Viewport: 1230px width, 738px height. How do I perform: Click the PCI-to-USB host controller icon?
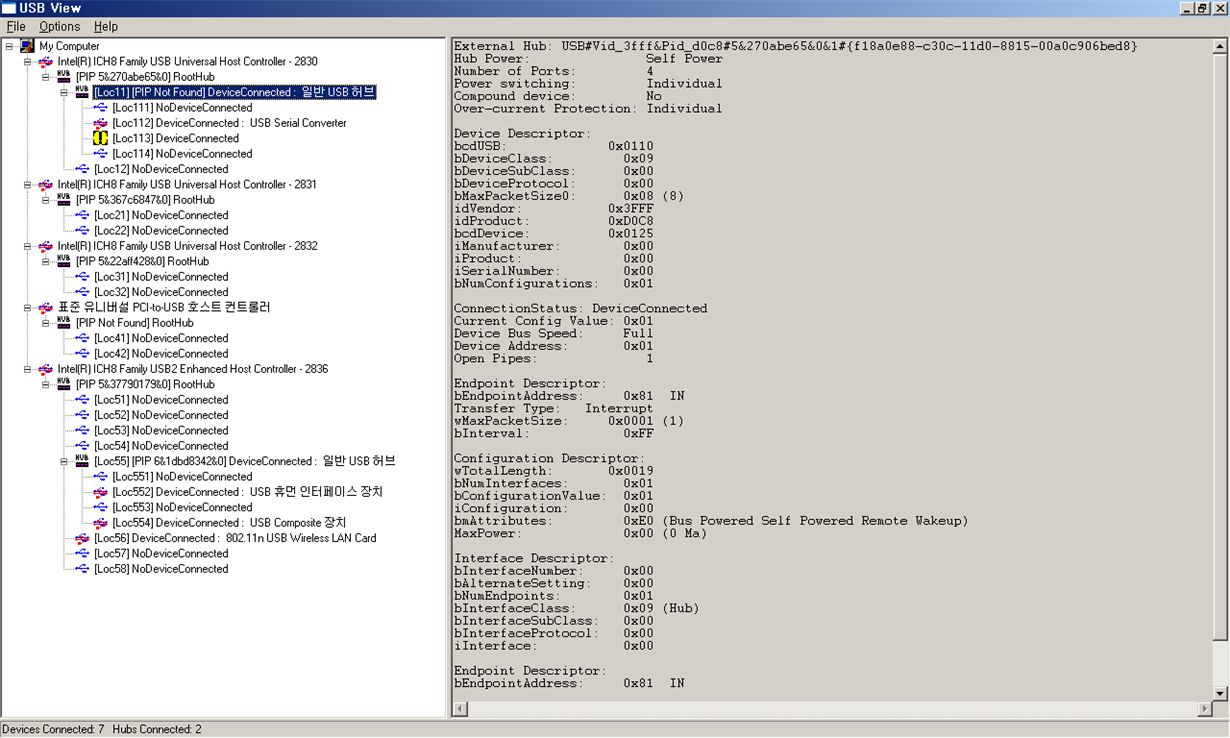click(45, 308)
